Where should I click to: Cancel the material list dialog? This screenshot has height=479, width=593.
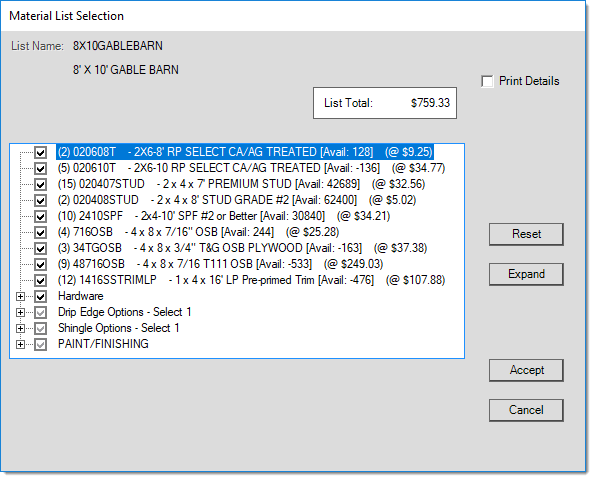coord(526,410)
